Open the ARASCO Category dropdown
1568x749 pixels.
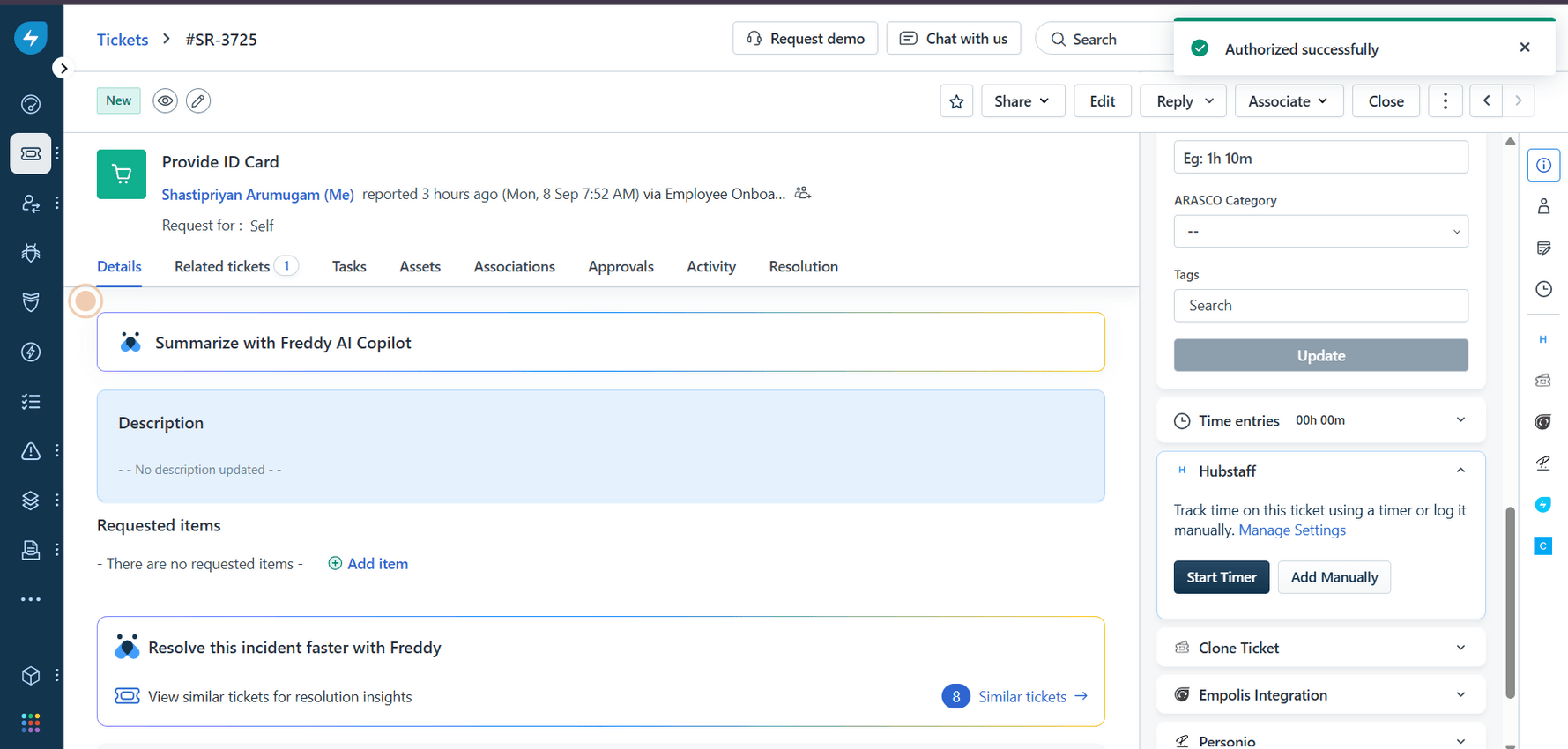coord(1320,232)
